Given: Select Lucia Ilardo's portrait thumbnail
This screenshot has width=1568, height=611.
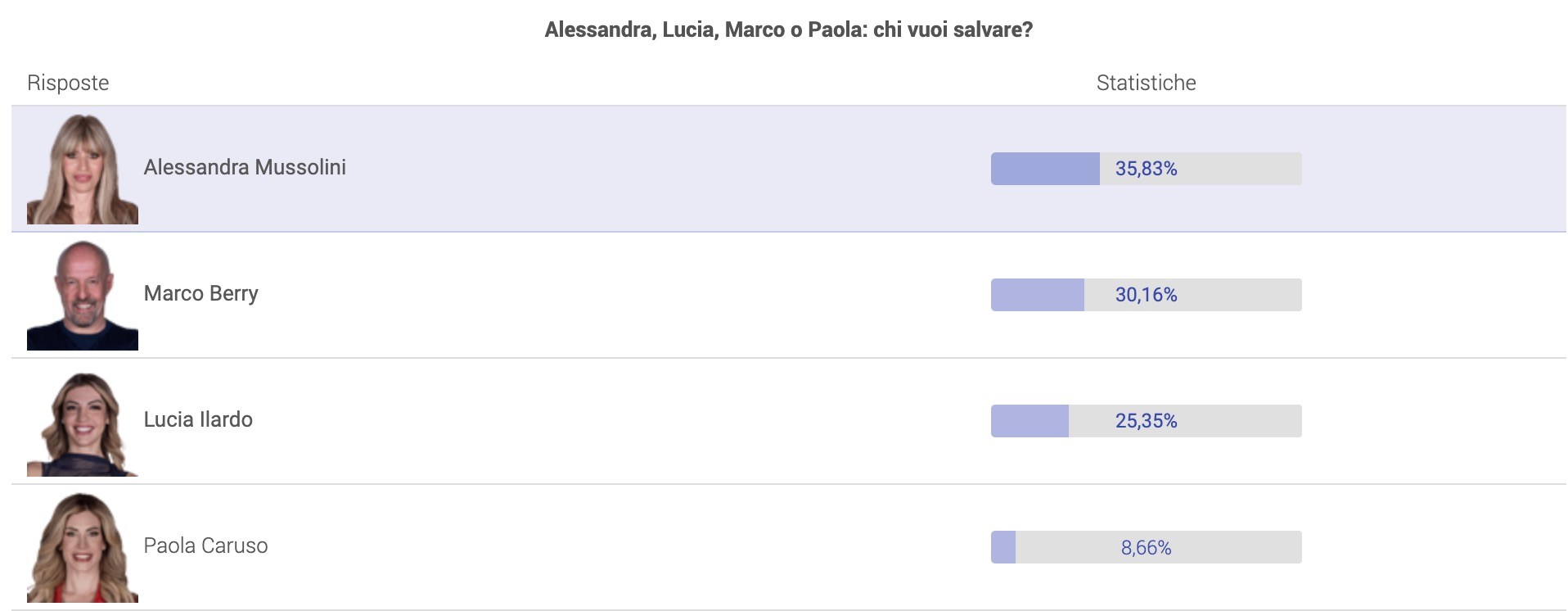Looking at the screenshot, I should pos(82,423).
